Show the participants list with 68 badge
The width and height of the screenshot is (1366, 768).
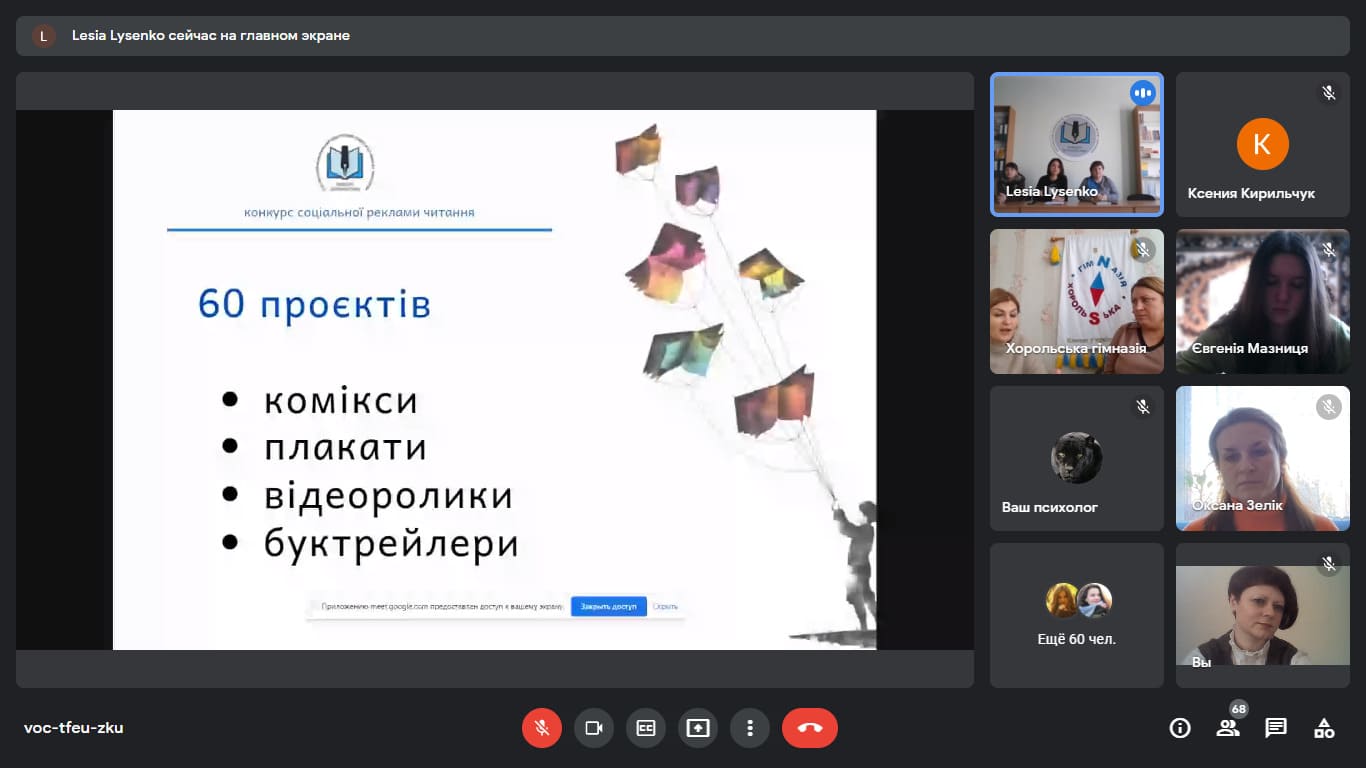pos(1228,728)
